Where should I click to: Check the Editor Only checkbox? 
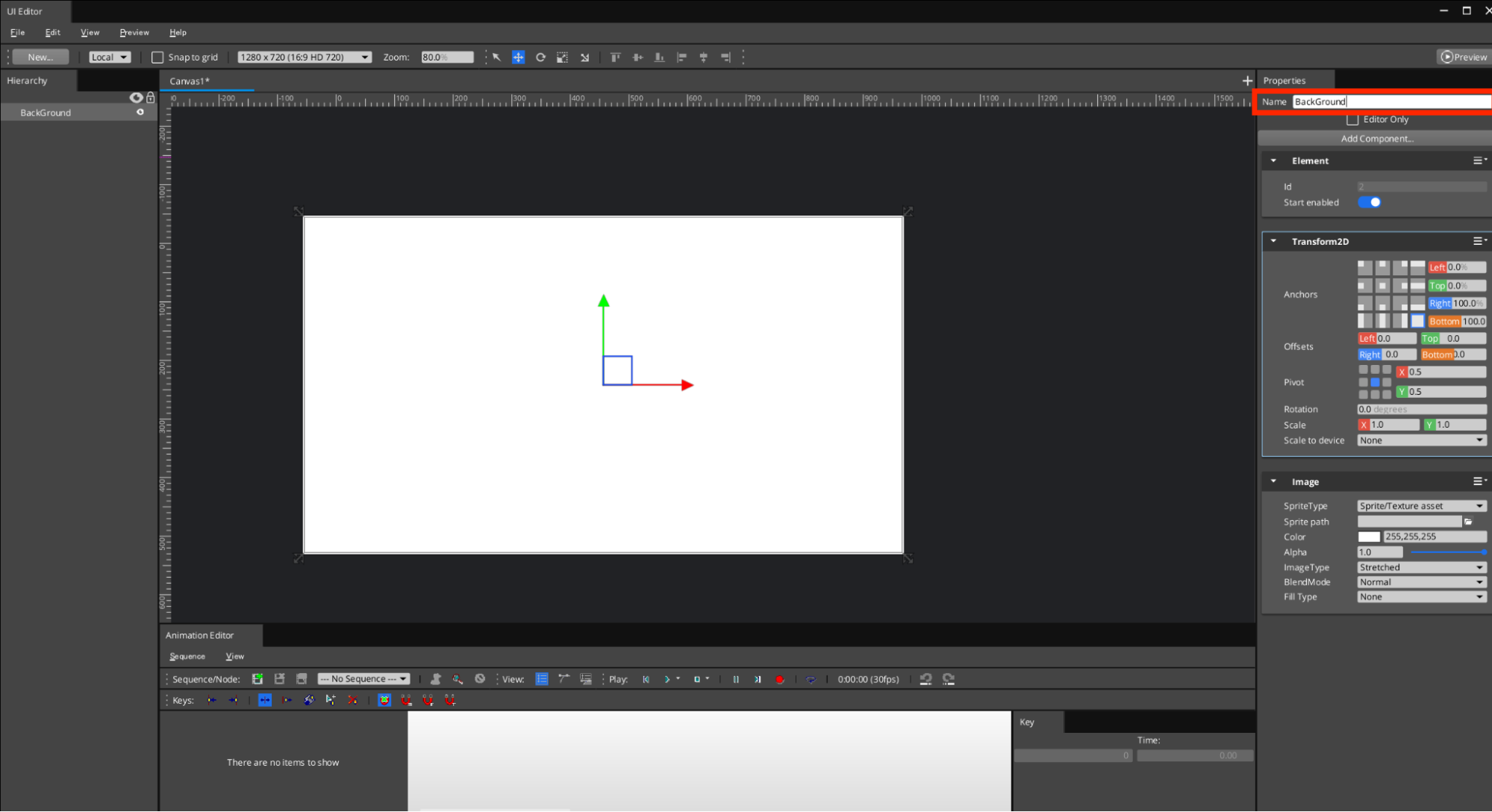coord(1352,119)
